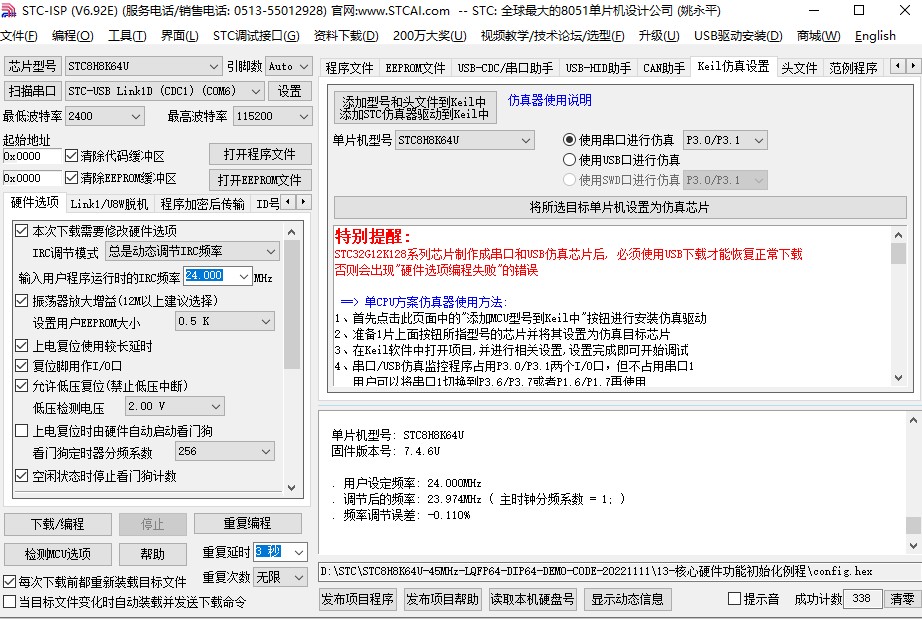The width and height of the screenshot is (922, 619).
Task: Click hardware options list scroll-up arrow
Action: pos(292,232)
